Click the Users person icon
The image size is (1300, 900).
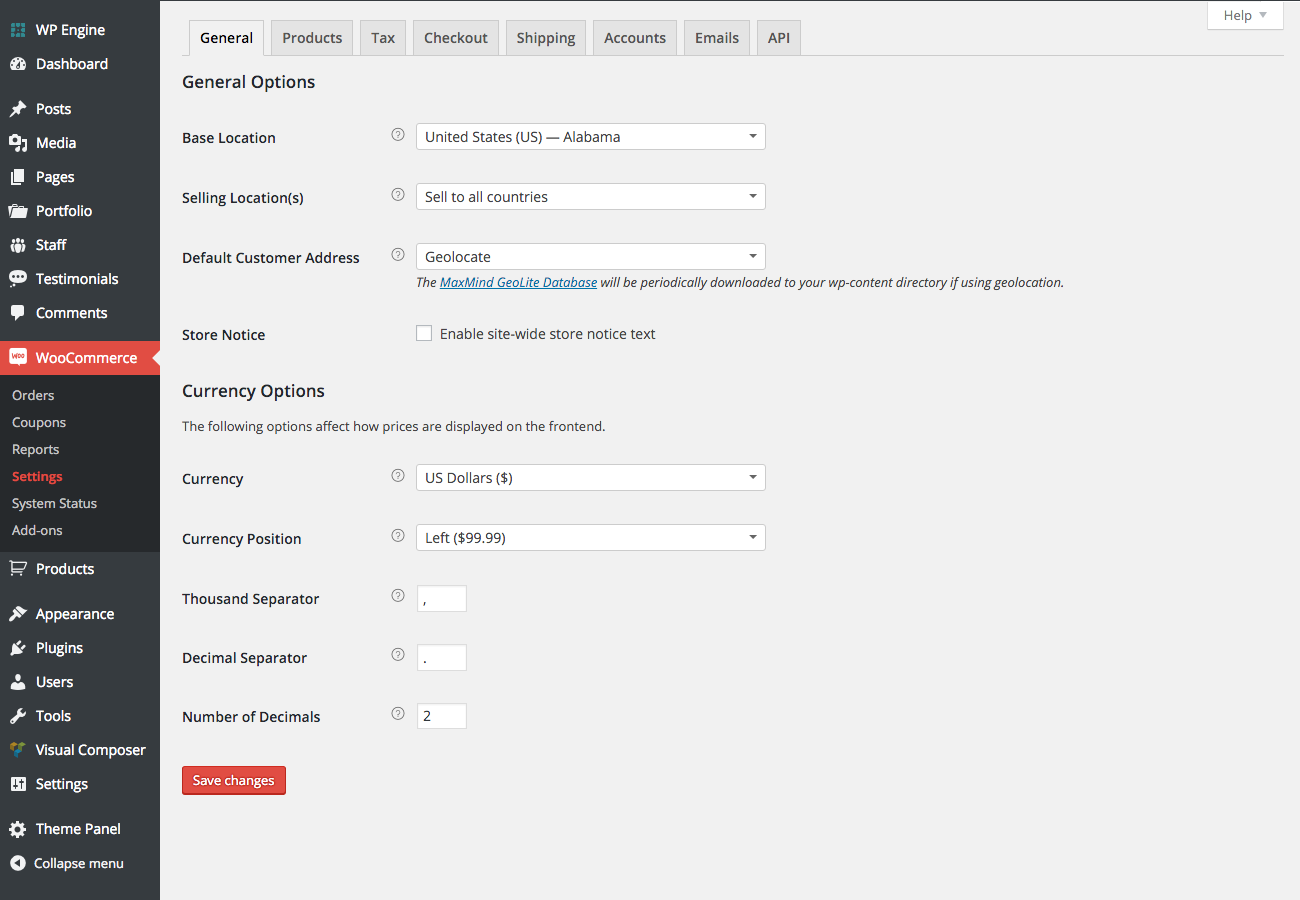click(x=18, y=682)
